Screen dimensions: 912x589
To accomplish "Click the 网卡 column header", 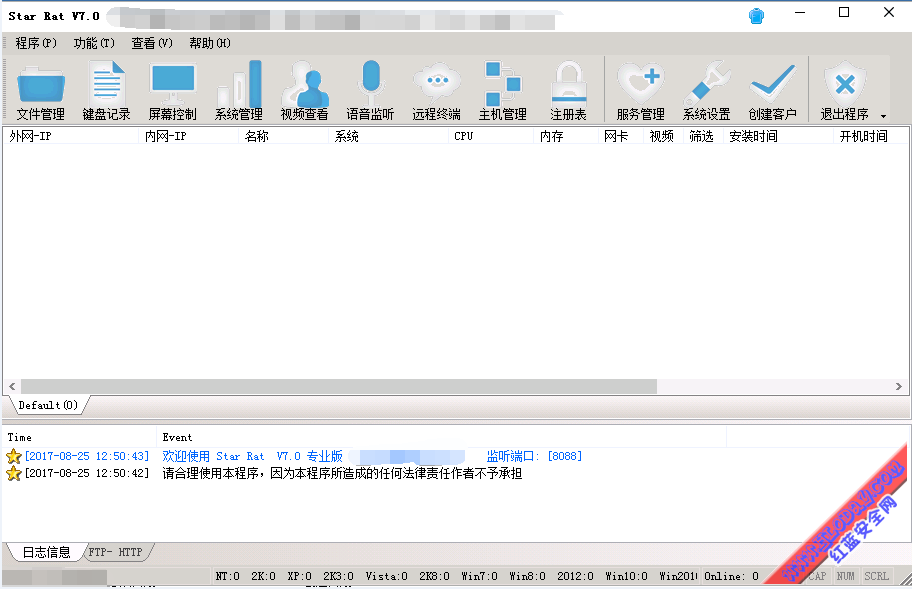I will (621, 136).
